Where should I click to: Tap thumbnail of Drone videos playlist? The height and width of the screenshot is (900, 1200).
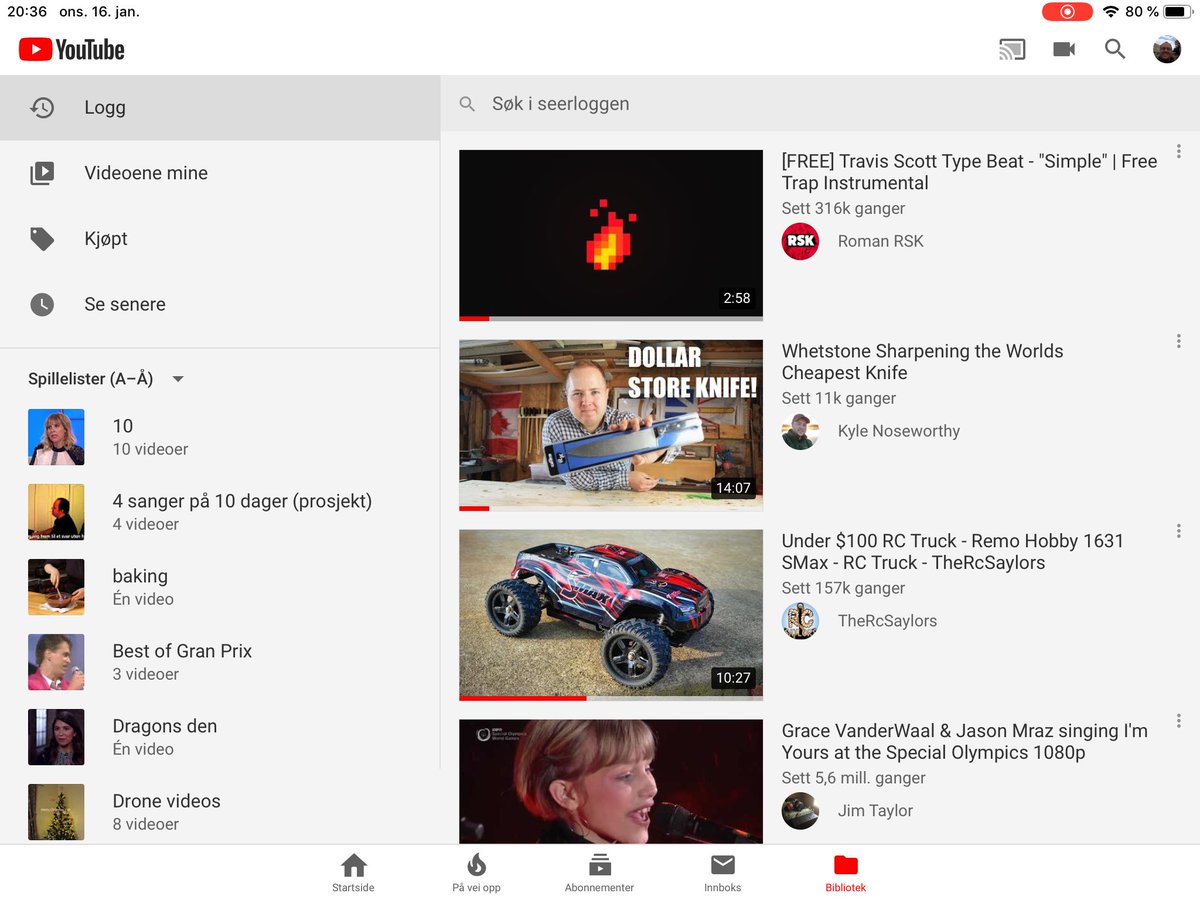56,812
